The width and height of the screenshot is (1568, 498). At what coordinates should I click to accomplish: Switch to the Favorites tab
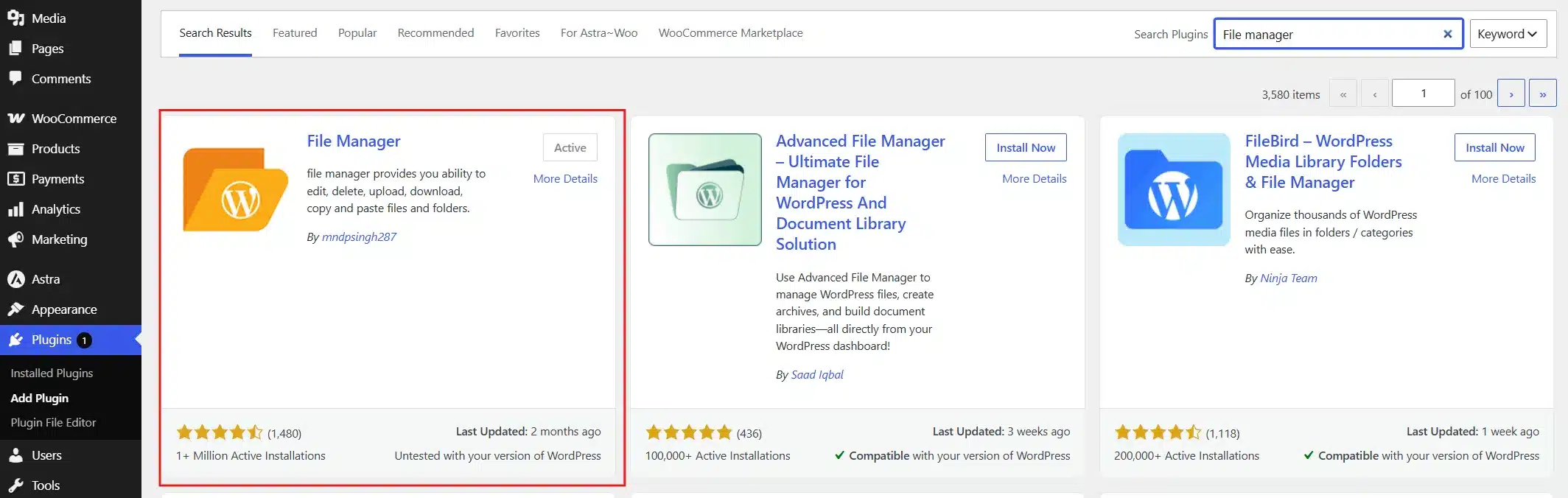(517, 33)
